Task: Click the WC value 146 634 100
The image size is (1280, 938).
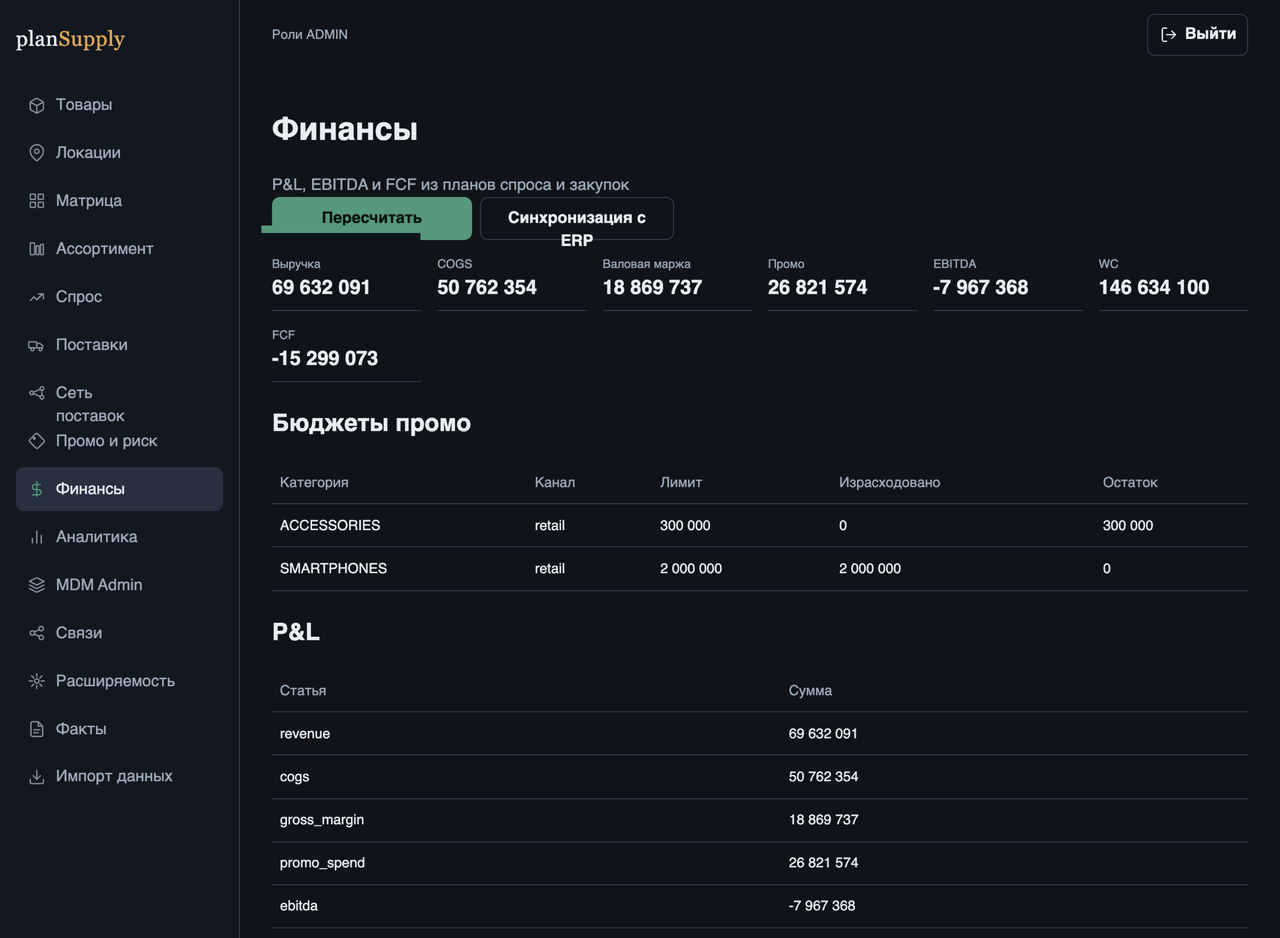Action: (x=1154, y=287)
